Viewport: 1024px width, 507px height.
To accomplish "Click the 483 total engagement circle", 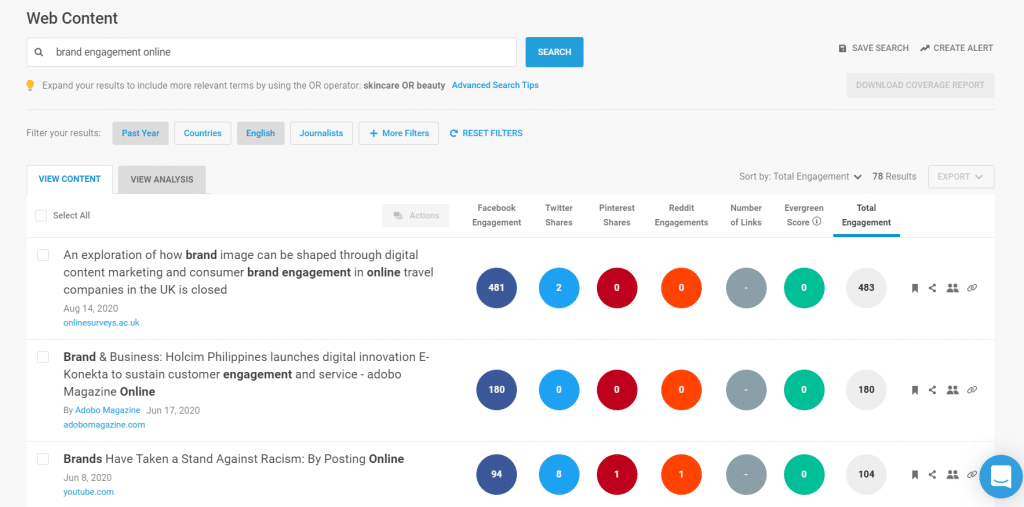I will coord(866,287).
